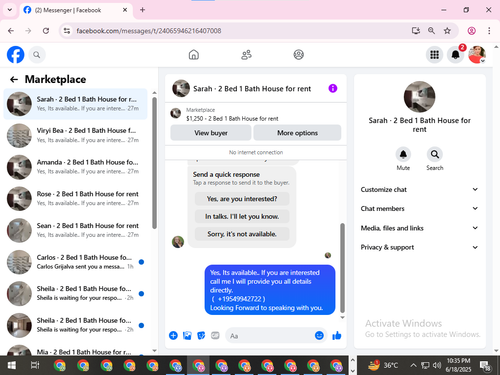Send quick response 'Sorry, it's not available.'
The width and height of the screenshot is (500, 375).
(x=242, y=234)
